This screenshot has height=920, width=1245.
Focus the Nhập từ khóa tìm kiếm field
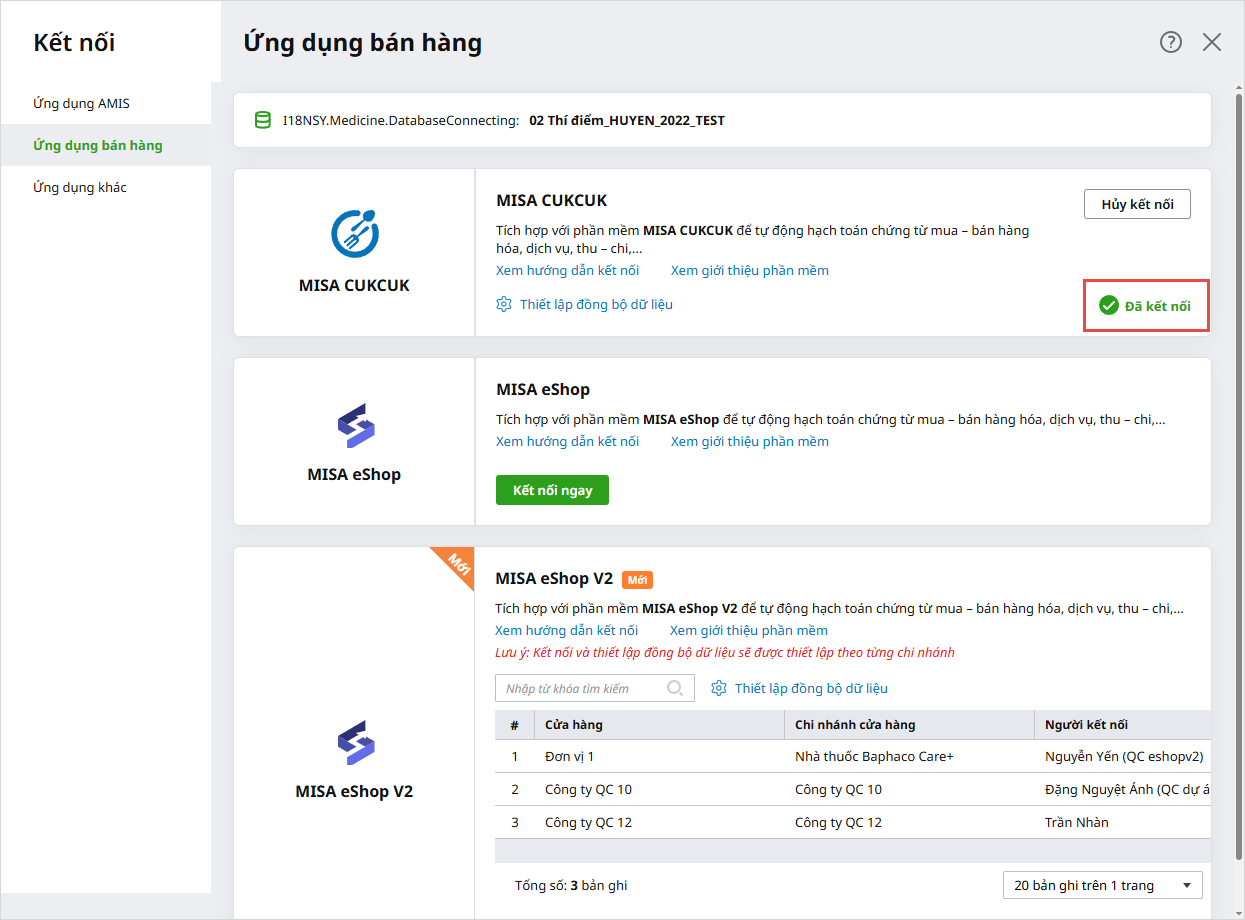(x=580, y=688)
